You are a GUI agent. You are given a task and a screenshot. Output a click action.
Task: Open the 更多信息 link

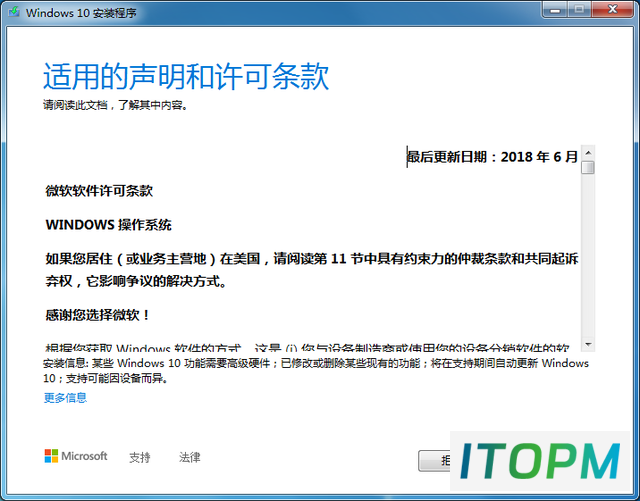pos(65,398)
